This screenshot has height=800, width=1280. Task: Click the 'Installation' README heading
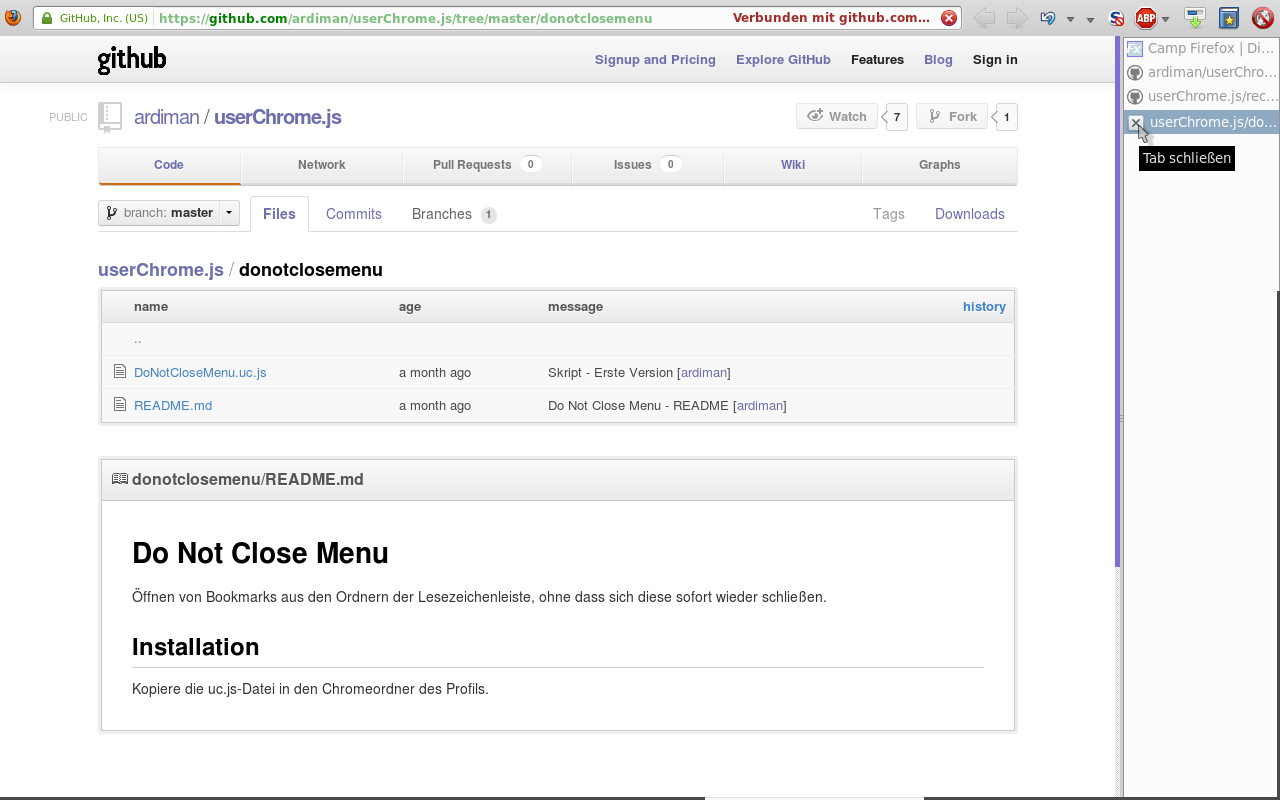(196, 647)
